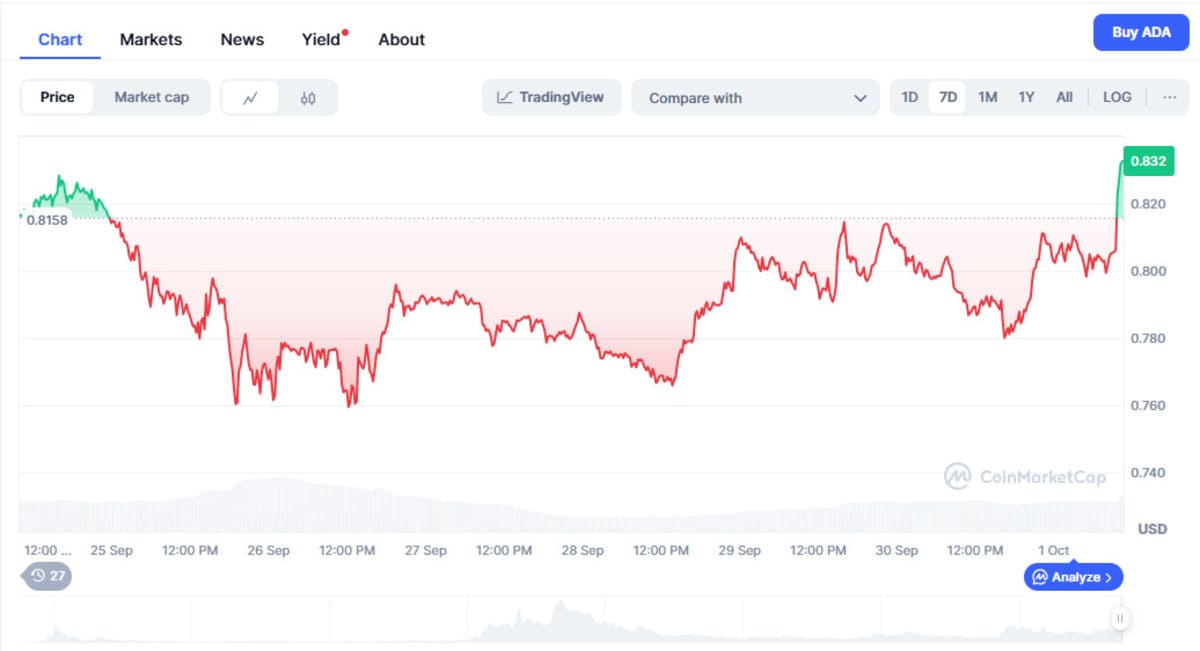The width and height of the screenshot is (1200, 651).
Task: Click the Buy ADA button
Action: tap(1141, 32)
